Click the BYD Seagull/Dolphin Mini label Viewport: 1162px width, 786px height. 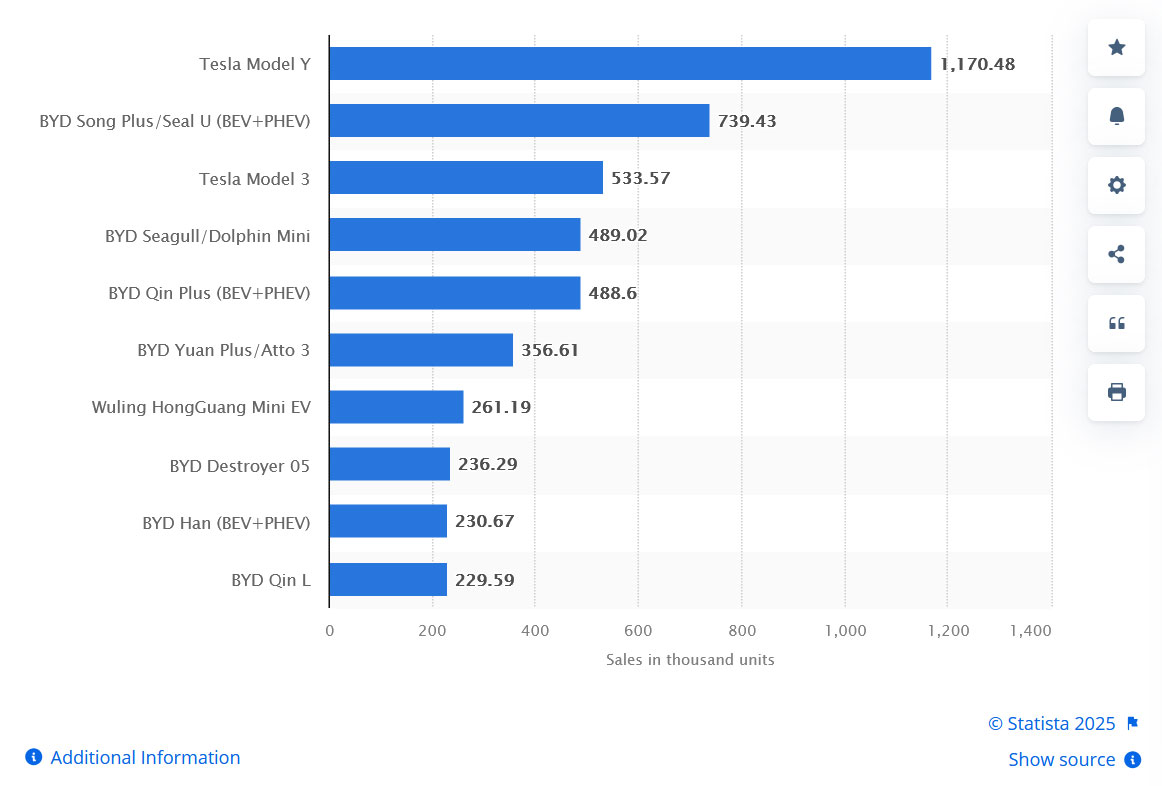[208, 236]
